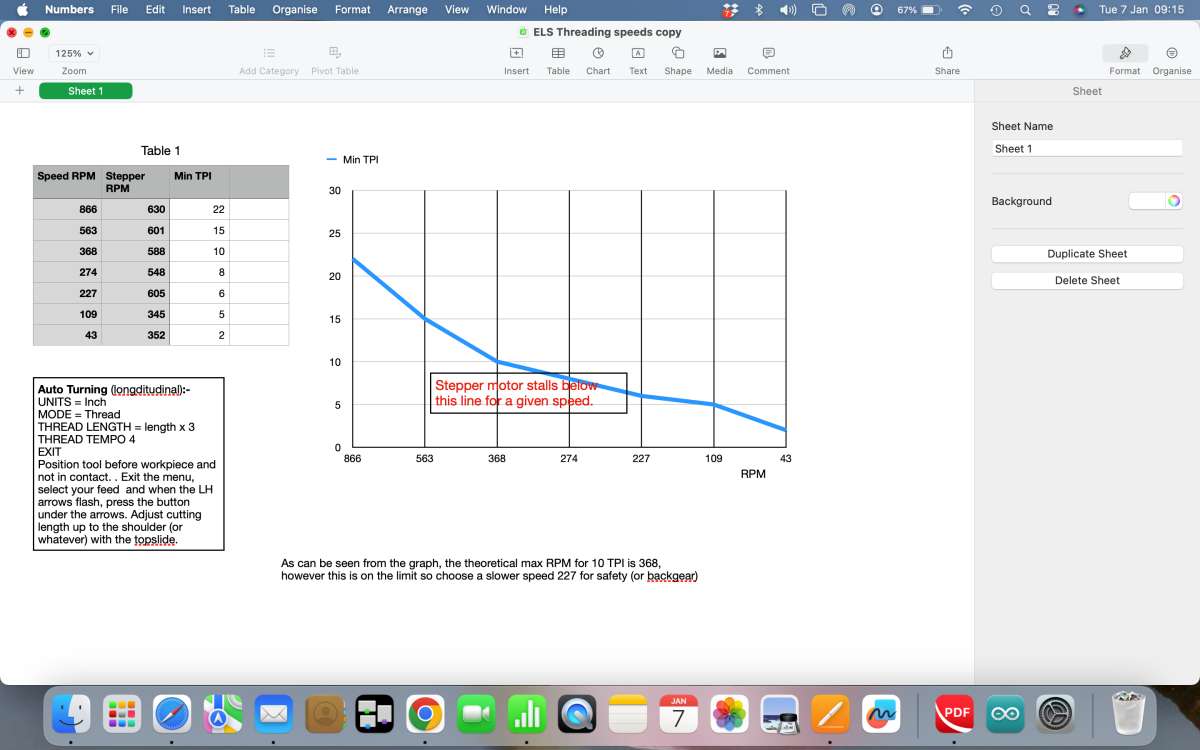Screen dimensions: 1200x750
Task: Select the Sheet 1 tab
Action: click(85, 91)
